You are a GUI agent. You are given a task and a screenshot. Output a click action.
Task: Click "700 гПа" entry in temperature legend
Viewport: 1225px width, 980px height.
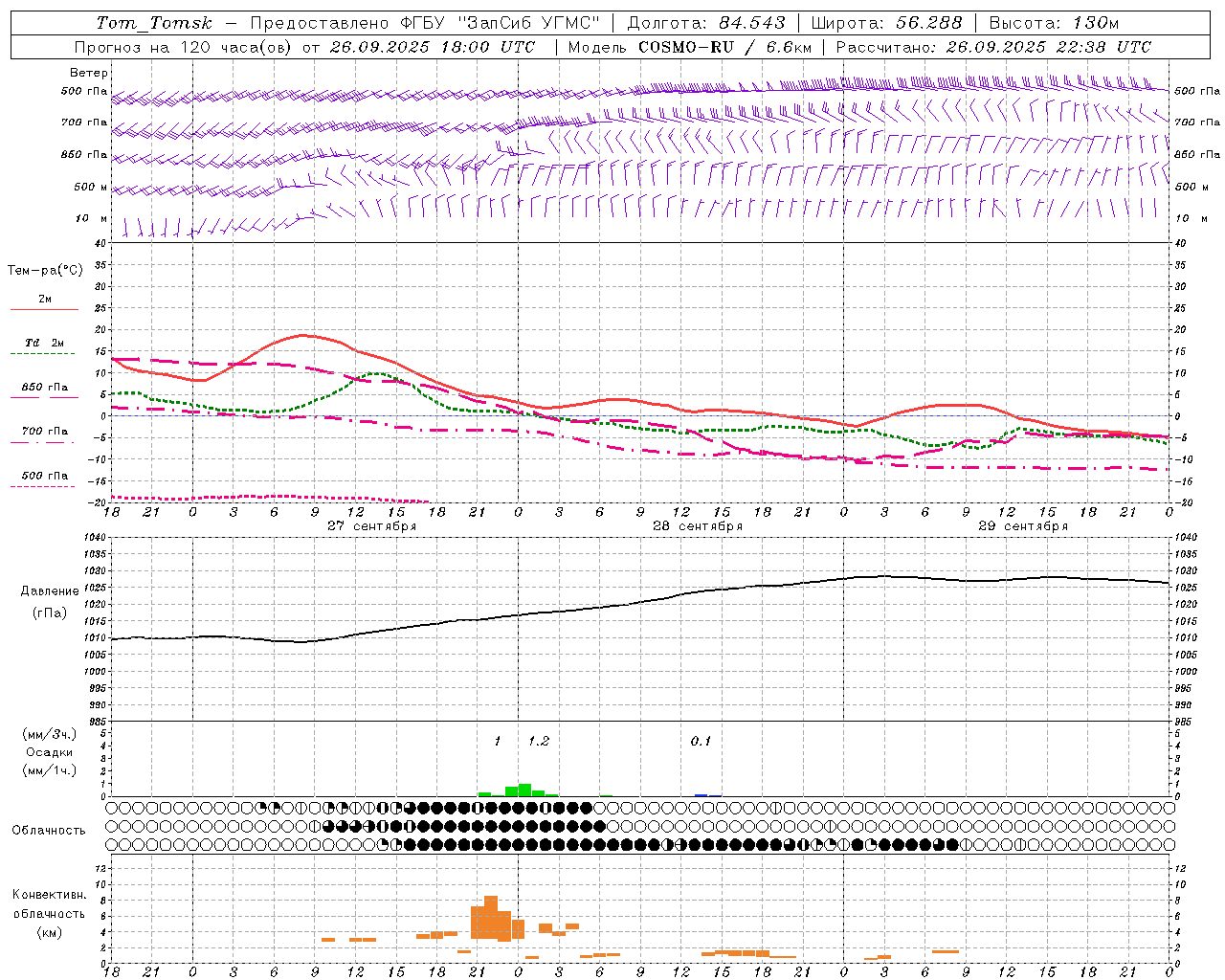[44, 431]
